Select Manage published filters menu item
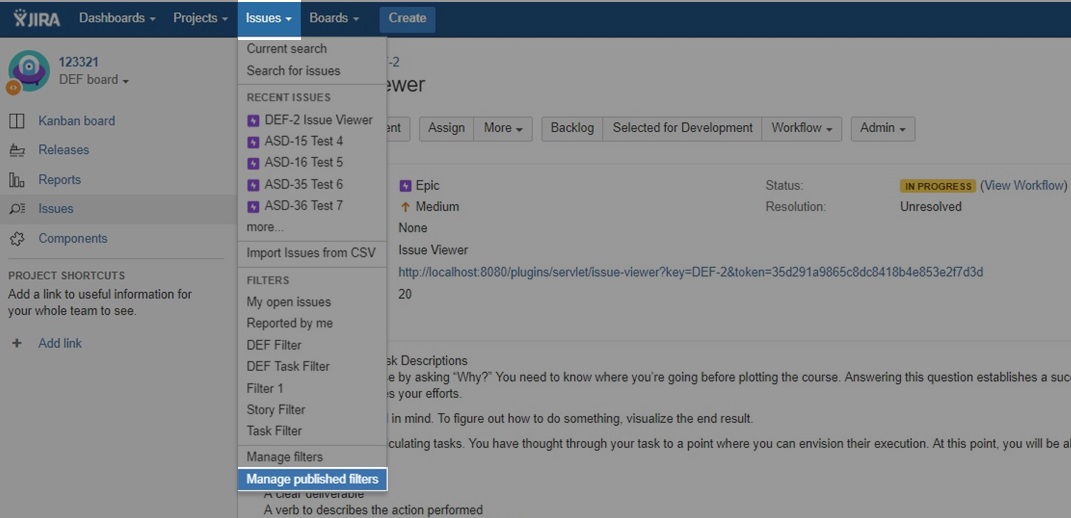The height and width of the screenshot is (518, 1071). tap(312, 479)
